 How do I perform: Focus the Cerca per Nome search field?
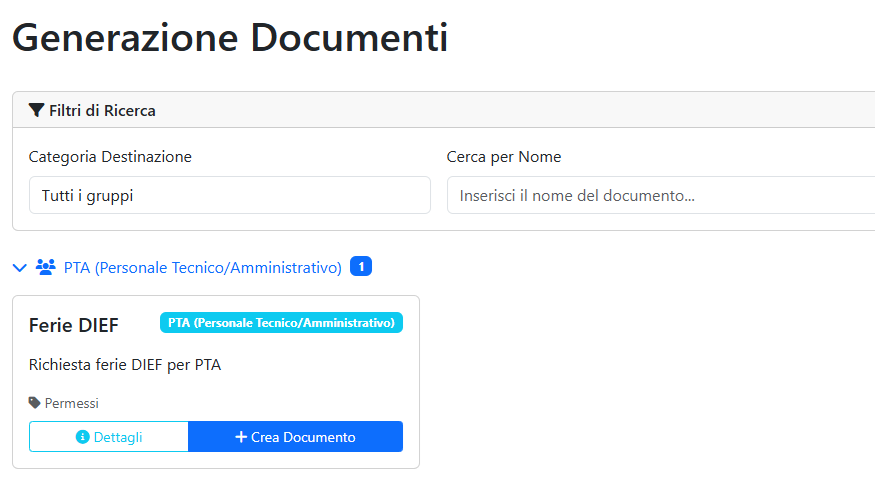click(660, 195)
